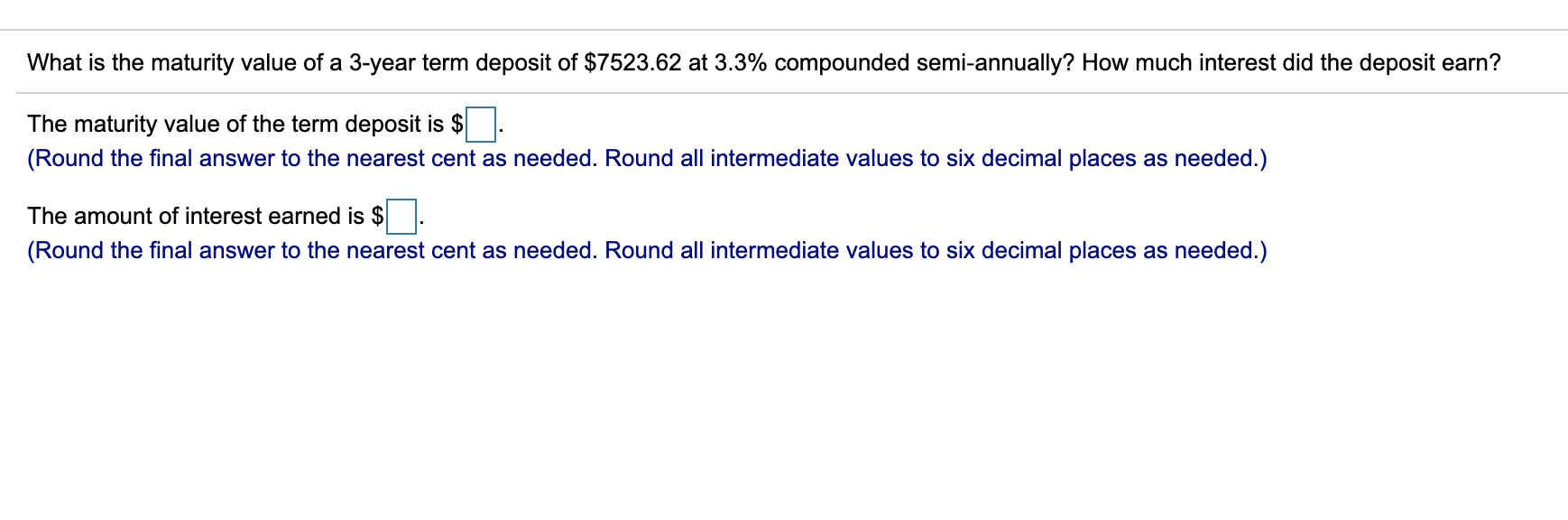Screen dimensions: 1568x520
Task: Click the dollar sign before the first box
Action: pos(460,125)
